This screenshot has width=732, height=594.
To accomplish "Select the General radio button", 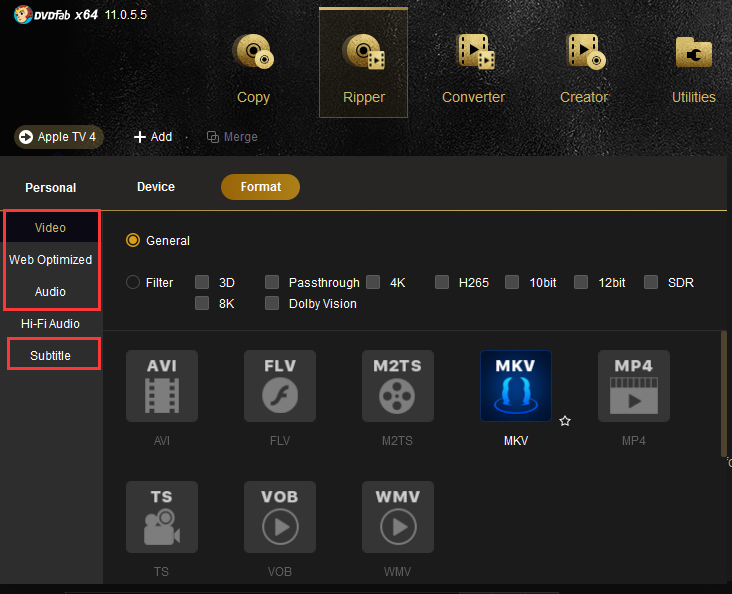I will point(133,240).
